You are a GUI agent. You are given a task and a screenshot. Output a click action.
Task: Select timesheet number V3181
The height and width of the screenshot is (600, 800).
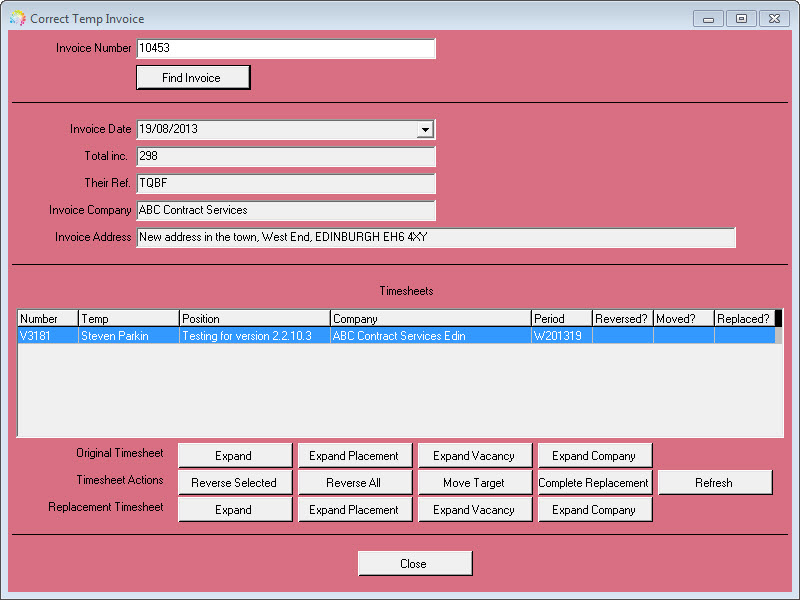(x=47, y=336)
